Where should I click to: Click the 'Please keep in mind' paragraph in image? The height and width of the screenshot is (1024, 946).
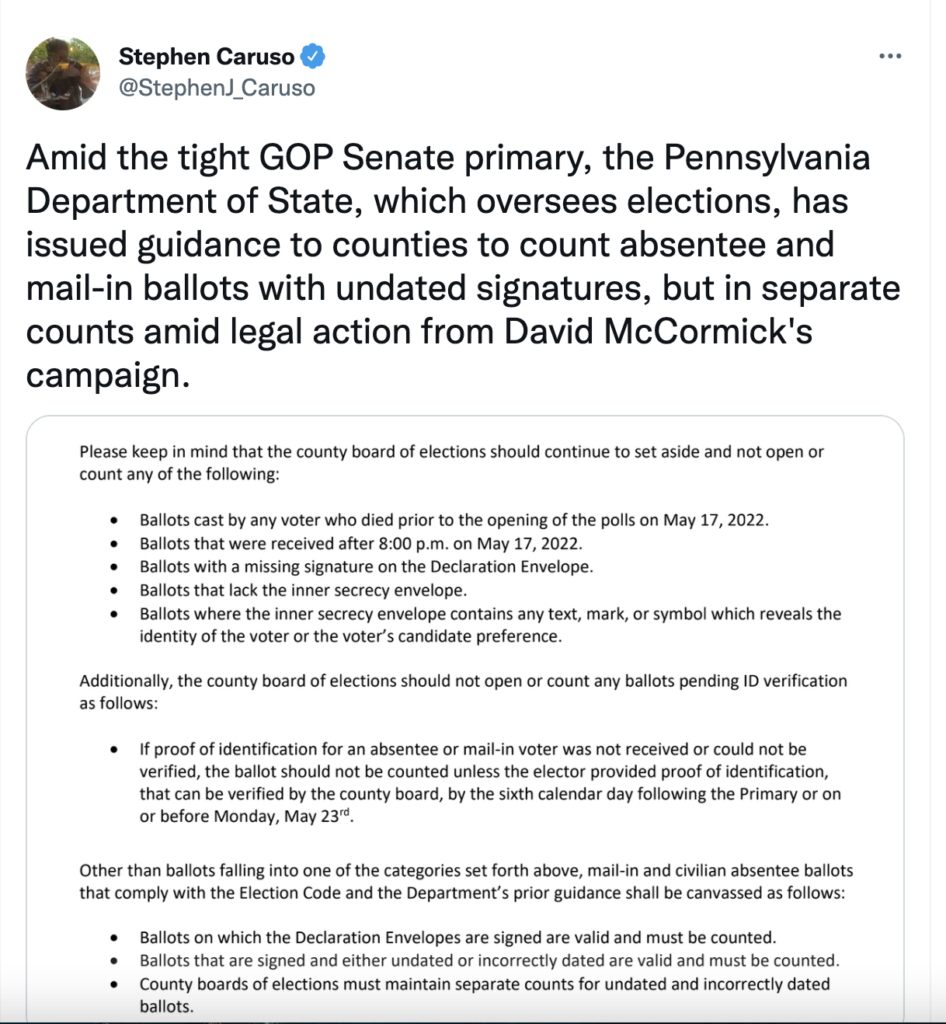pos(450,463)
